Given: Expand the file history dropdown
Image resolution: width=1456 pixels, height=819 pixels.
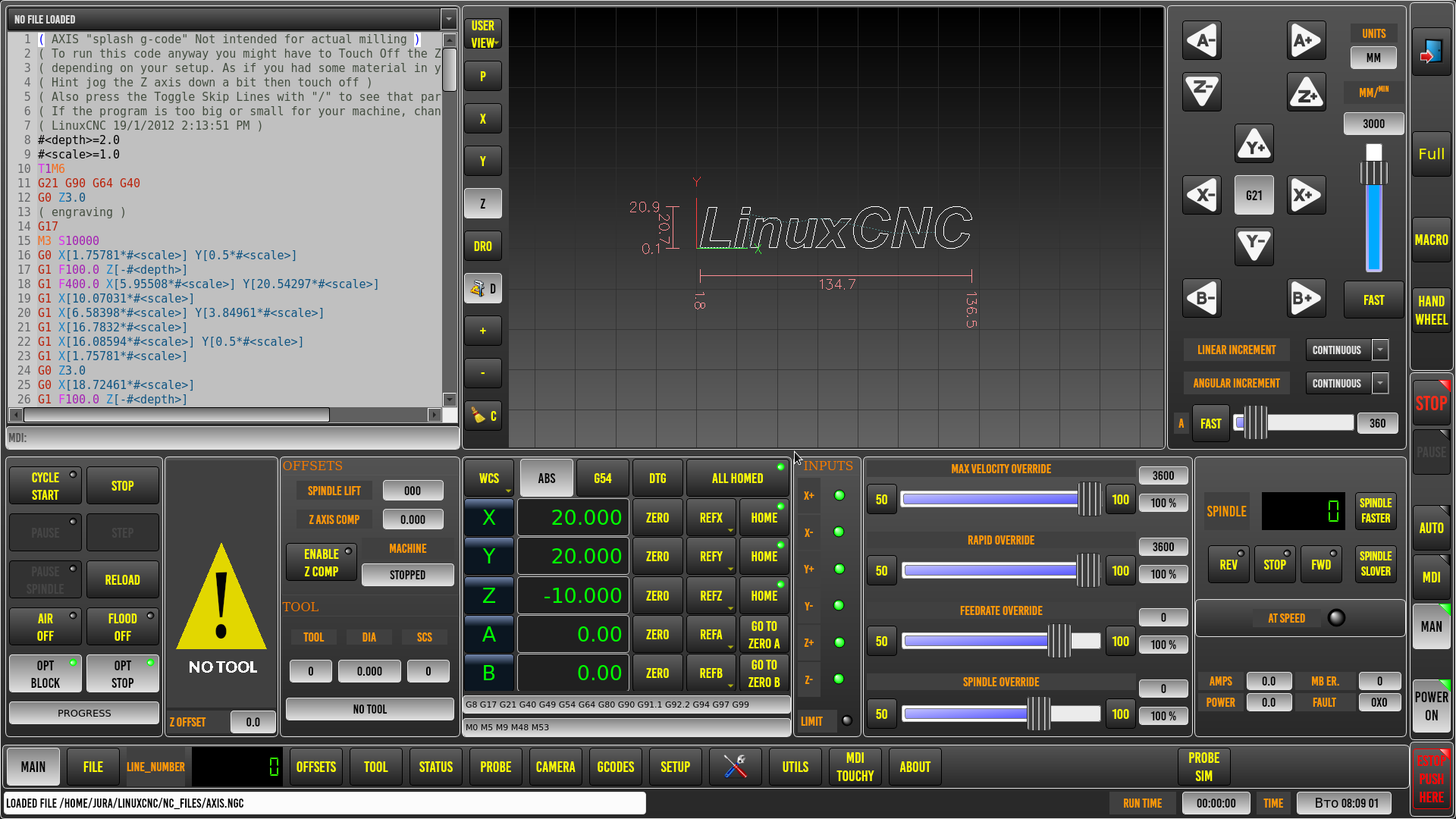Looking at the screenshot, I should (x=449, y=19).
